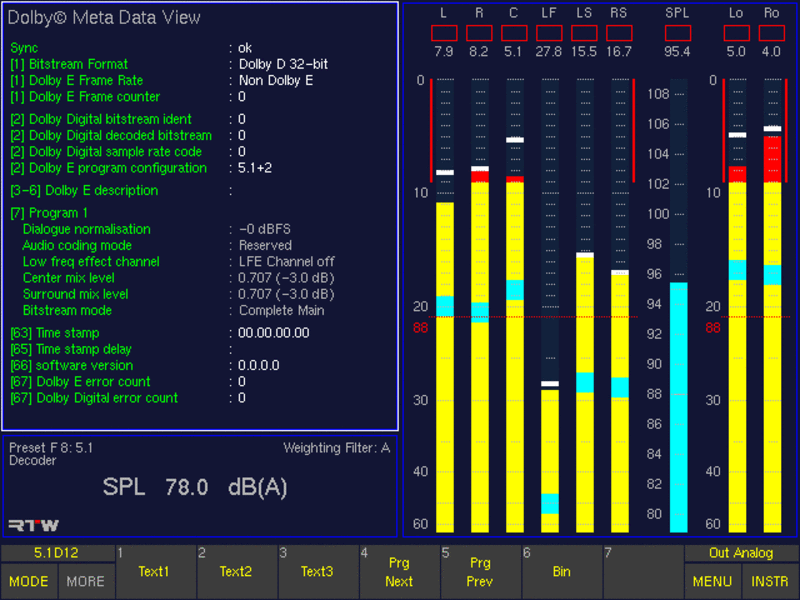This screenshot has width=800, height=600.
Task: Select softkey 2 Text2
Action: pos(237,571)
